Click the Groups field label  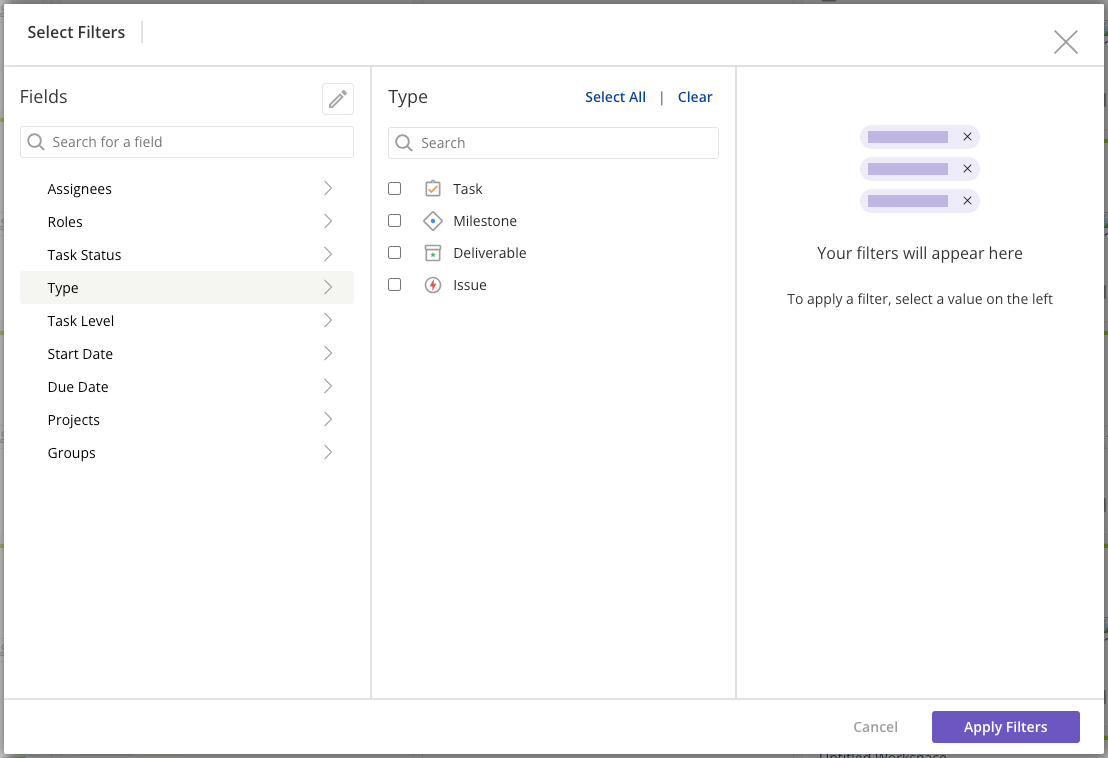pos(71,453)
